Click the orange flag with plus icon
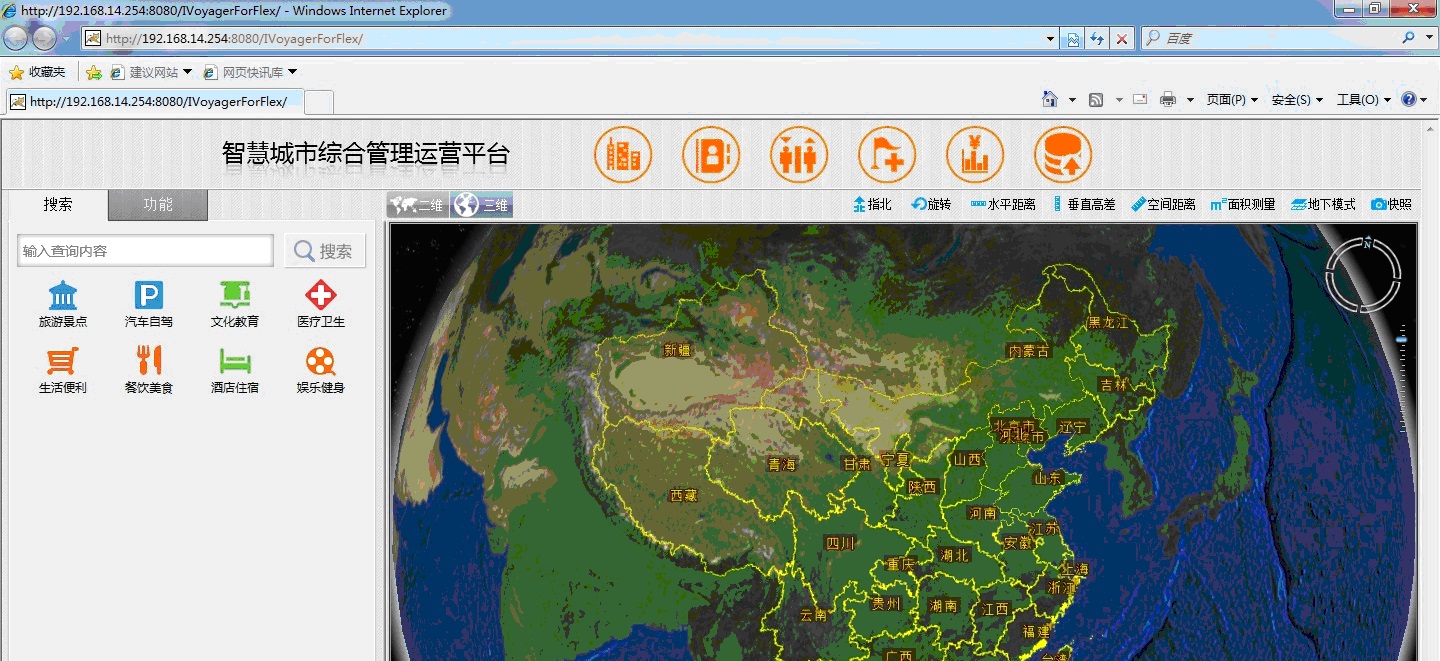Image resolution: width=1440 pixels, height=661 pixels. point(887,155)
